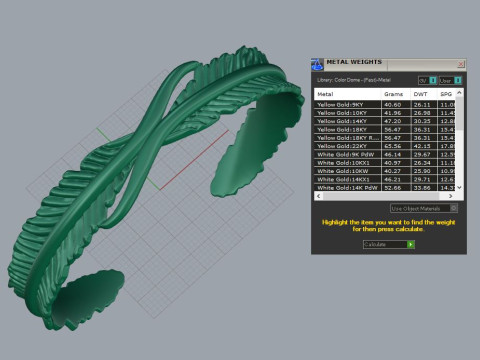Click grams value 47.20

[392, 121]
